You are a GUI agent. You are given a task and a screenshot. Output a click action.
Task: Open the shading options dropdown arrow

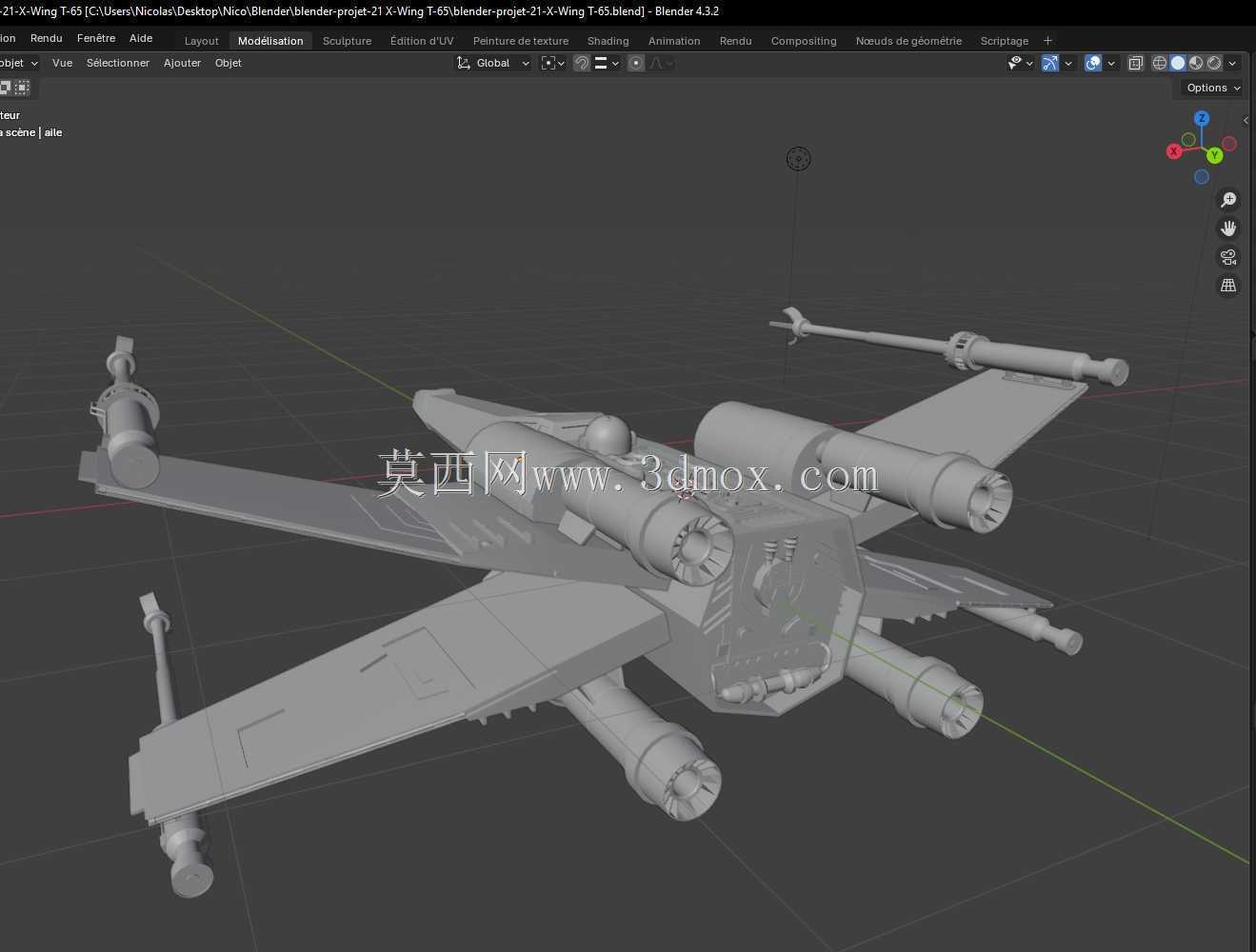[x=1232, y=63]
